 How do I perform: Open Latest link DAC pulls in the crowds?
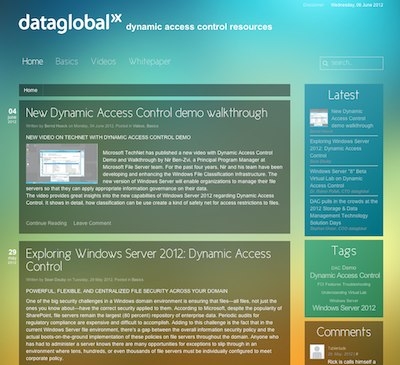[344, 212]
